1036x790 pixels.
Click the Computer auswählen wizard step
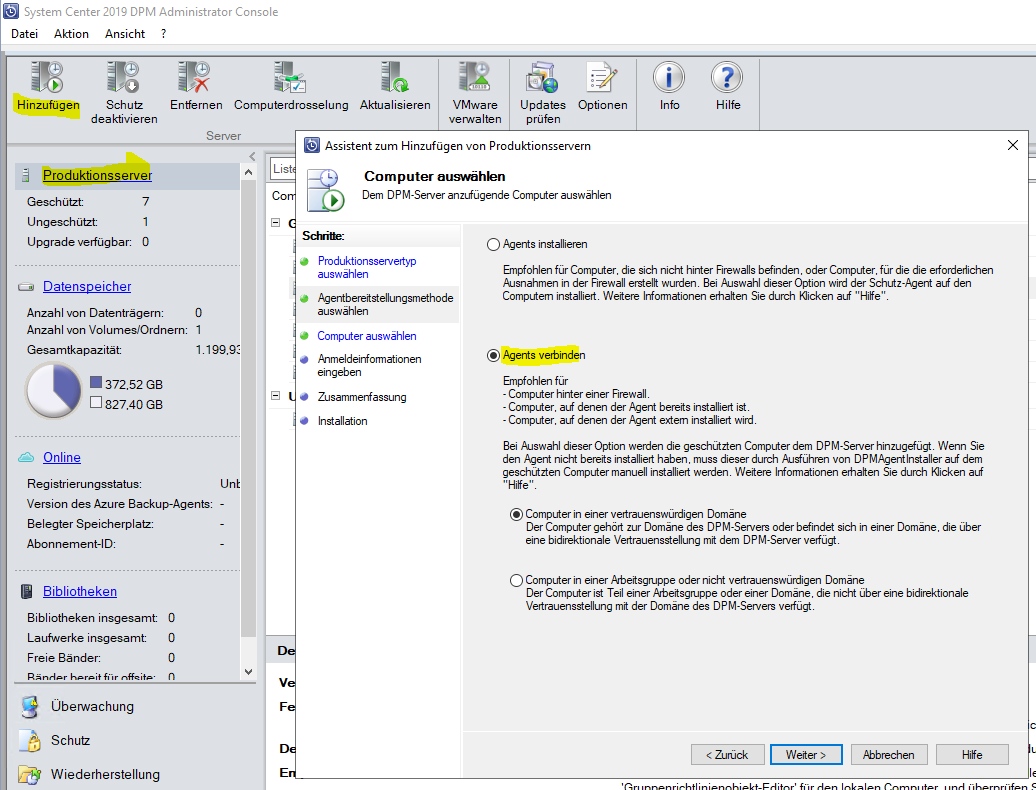(367, 336)
